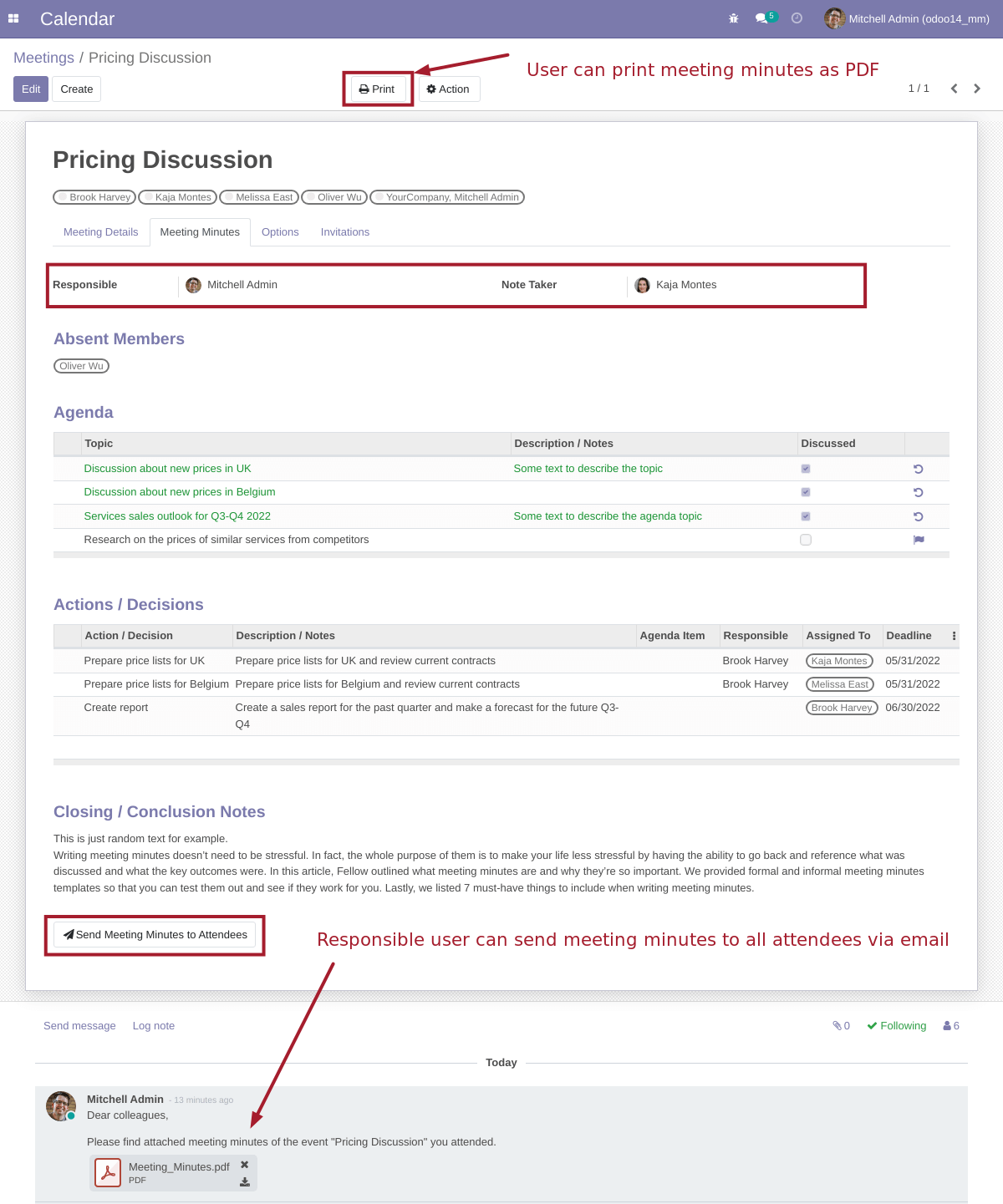The image size is (1003, 1204).
Task: Remove the Meeting_Minutes.pdf attachment
Action: coord(245,1165)
